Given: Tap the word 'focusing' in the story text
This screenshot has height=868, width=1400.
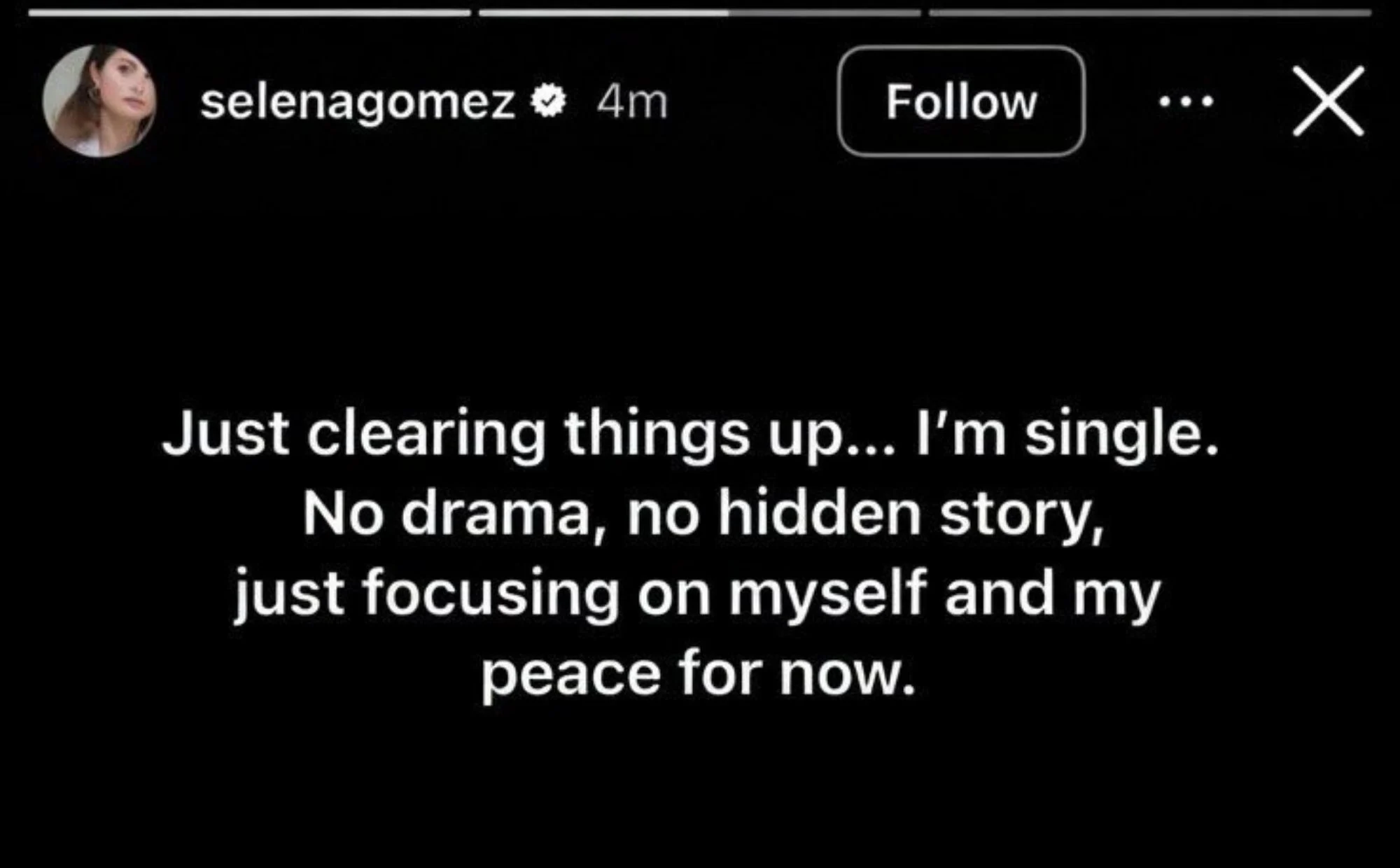Looking at the screenshot, I should coord(490,595).
